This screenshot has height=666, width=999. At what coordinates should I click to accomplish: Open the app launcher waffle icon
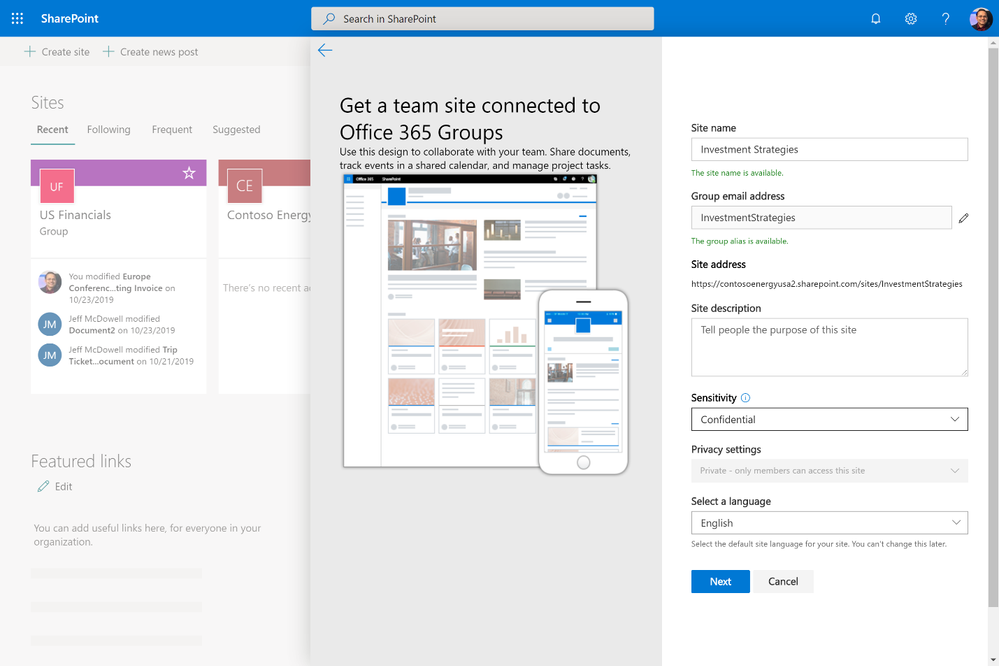[x=17, y=18]
